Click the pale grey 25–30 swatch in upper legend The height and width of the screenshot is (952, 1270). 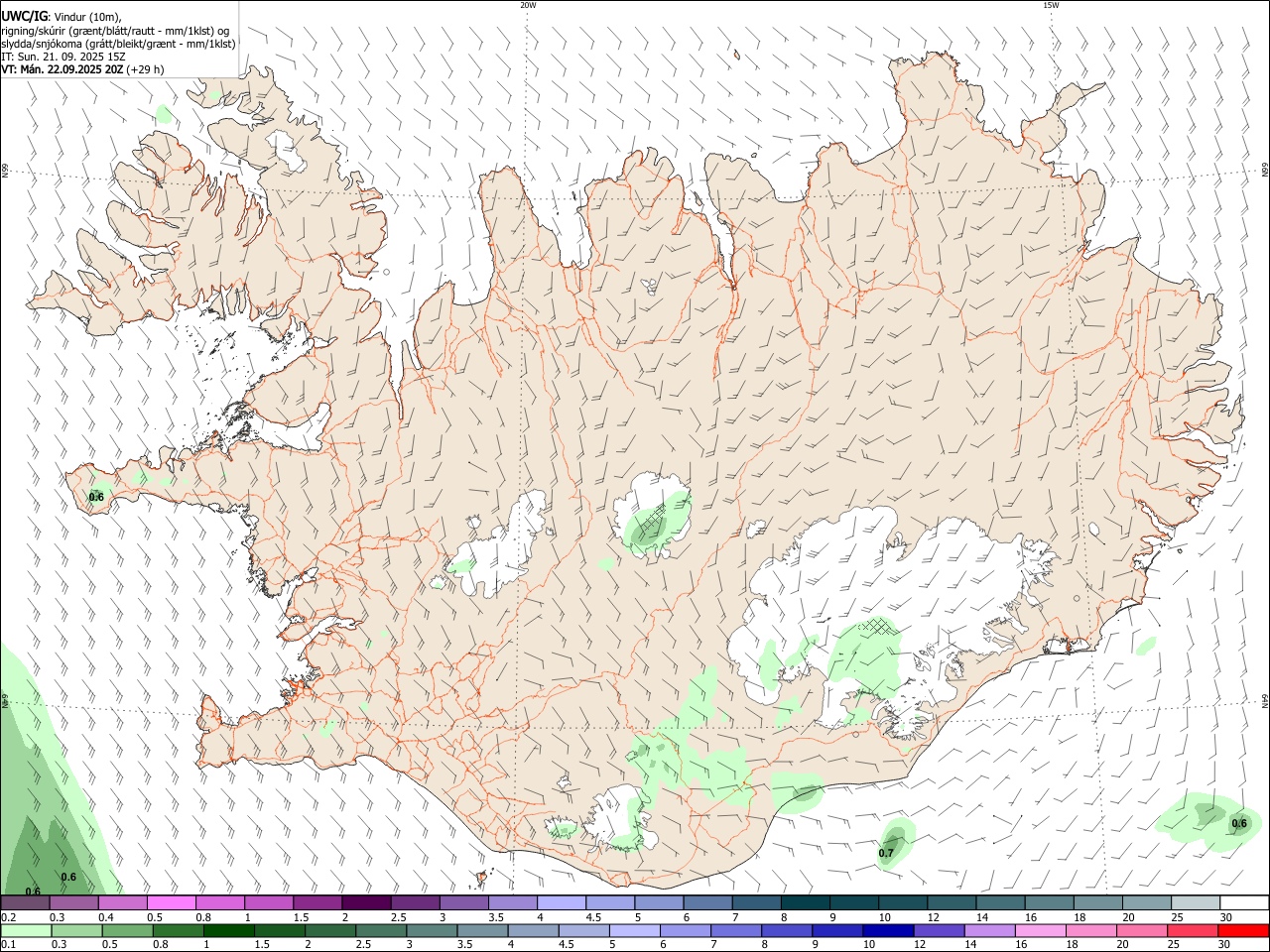1196,902
